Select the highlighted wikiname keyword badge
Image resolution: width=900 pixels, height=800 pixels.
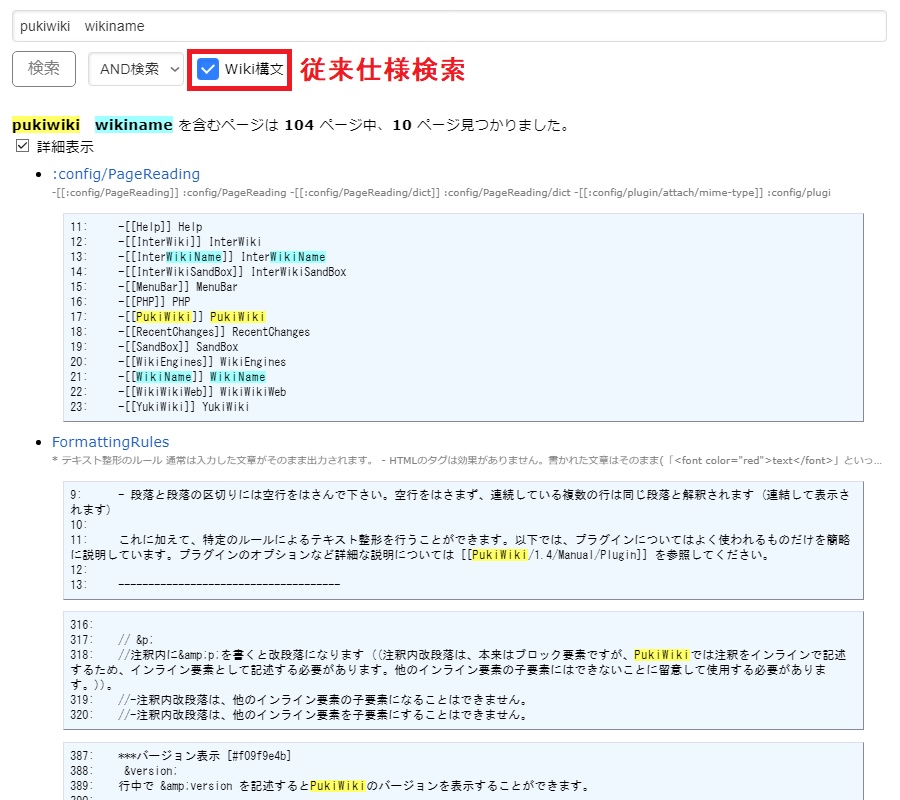(133, 125)
